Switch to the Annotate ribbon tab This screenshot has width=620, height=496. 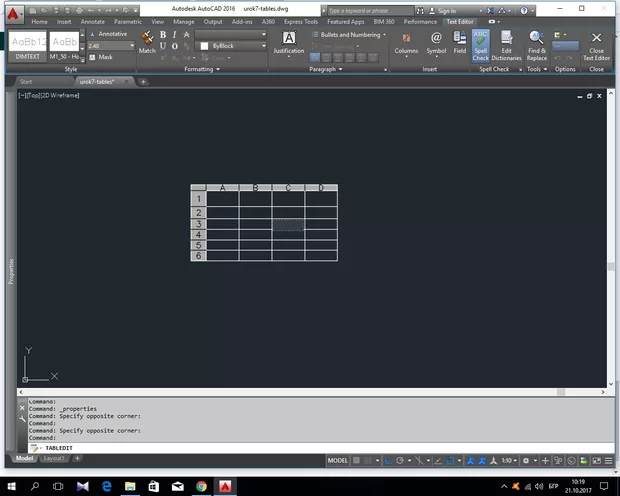(x=92, y=21)
